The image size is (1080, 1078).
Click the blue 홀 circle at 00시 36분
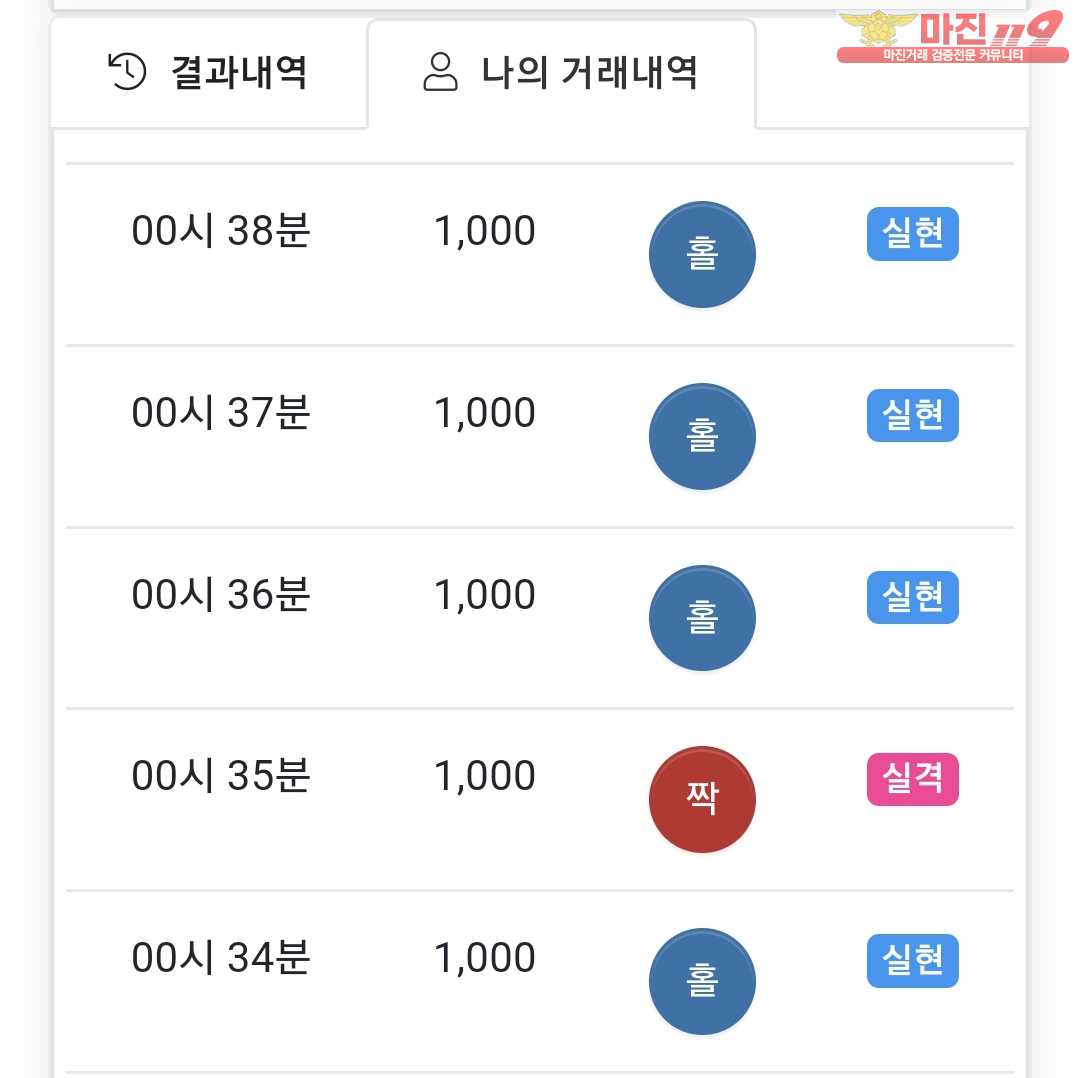(x=702, y=618)
